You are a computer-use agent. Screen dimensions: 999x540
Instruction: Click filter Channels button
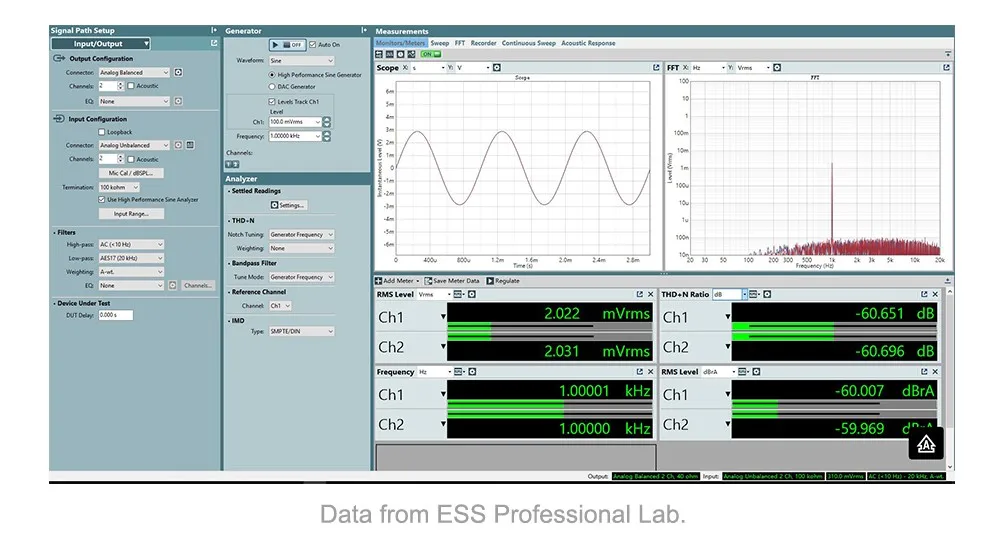[198, 285]
